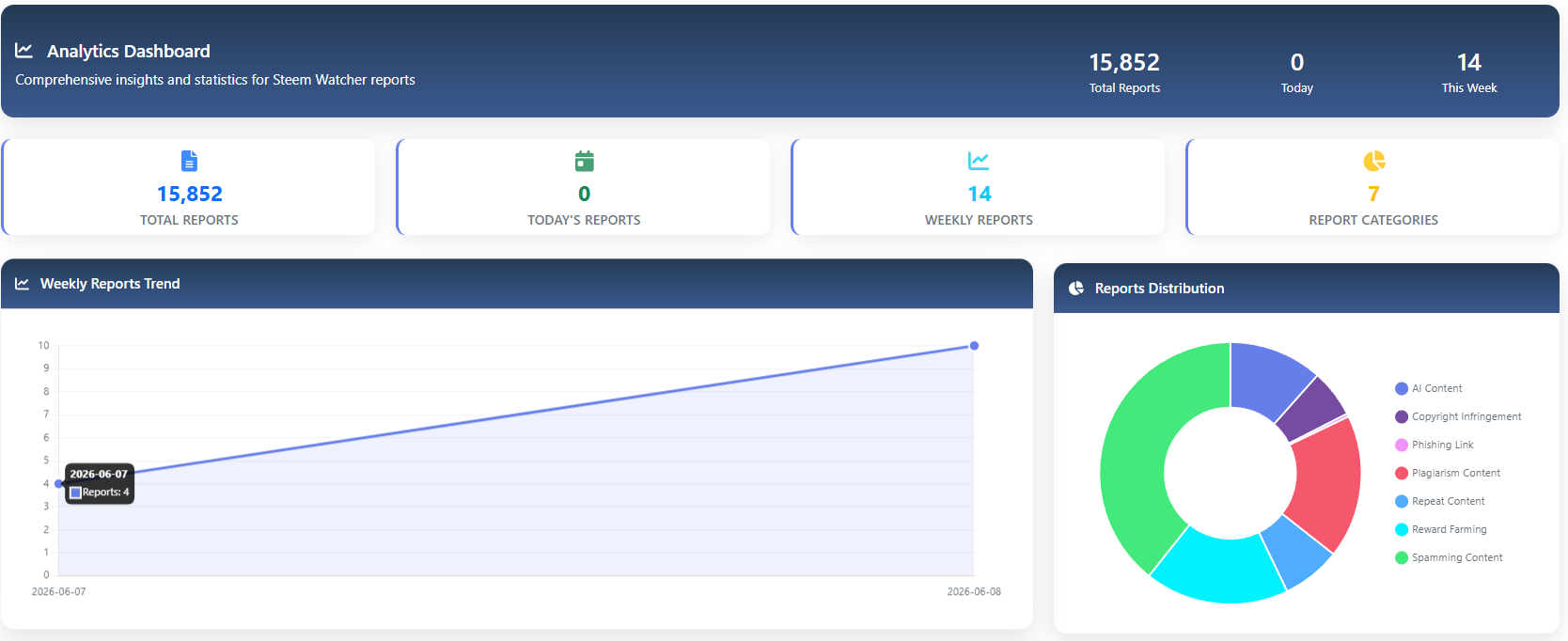
Task: Click the line chart icon above Weekly Reports
Action: click(x=979, y=161)
